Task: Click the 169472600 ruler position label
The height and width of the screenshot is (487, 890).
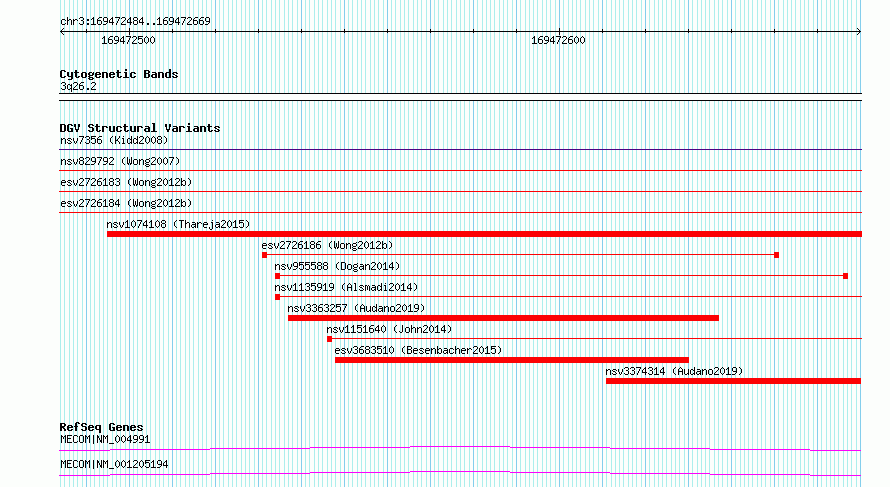Action: pos(558,41)
